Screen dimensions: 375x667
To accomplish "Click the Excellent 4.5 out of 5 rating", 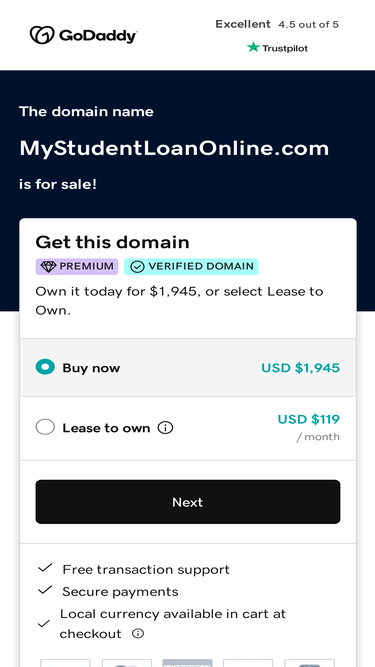I will (x=277, y=24).
